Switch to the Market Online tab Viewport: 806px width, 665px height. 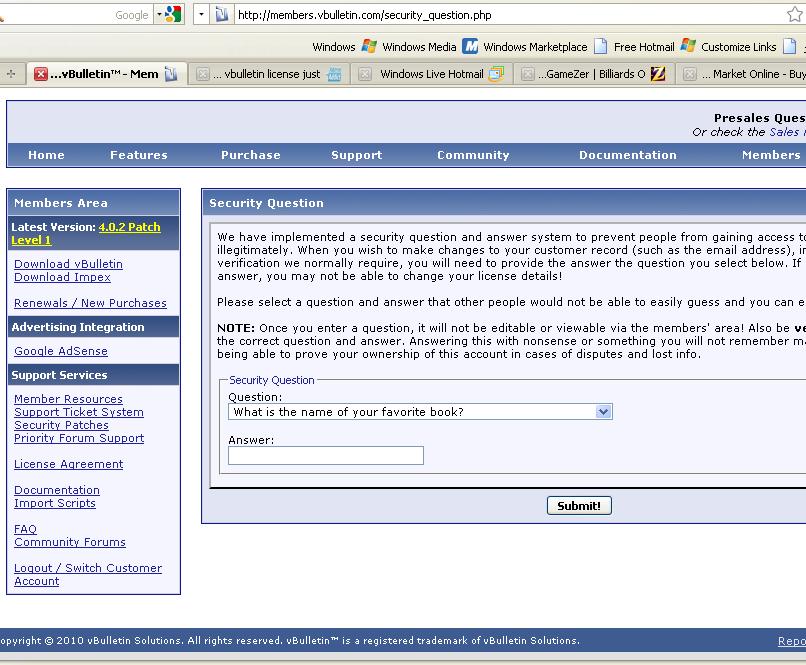(741, 75)
